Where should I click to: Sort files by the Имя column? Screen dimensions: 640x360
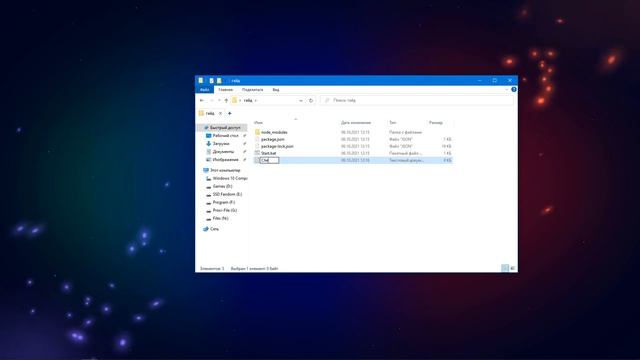pos(258,122)
